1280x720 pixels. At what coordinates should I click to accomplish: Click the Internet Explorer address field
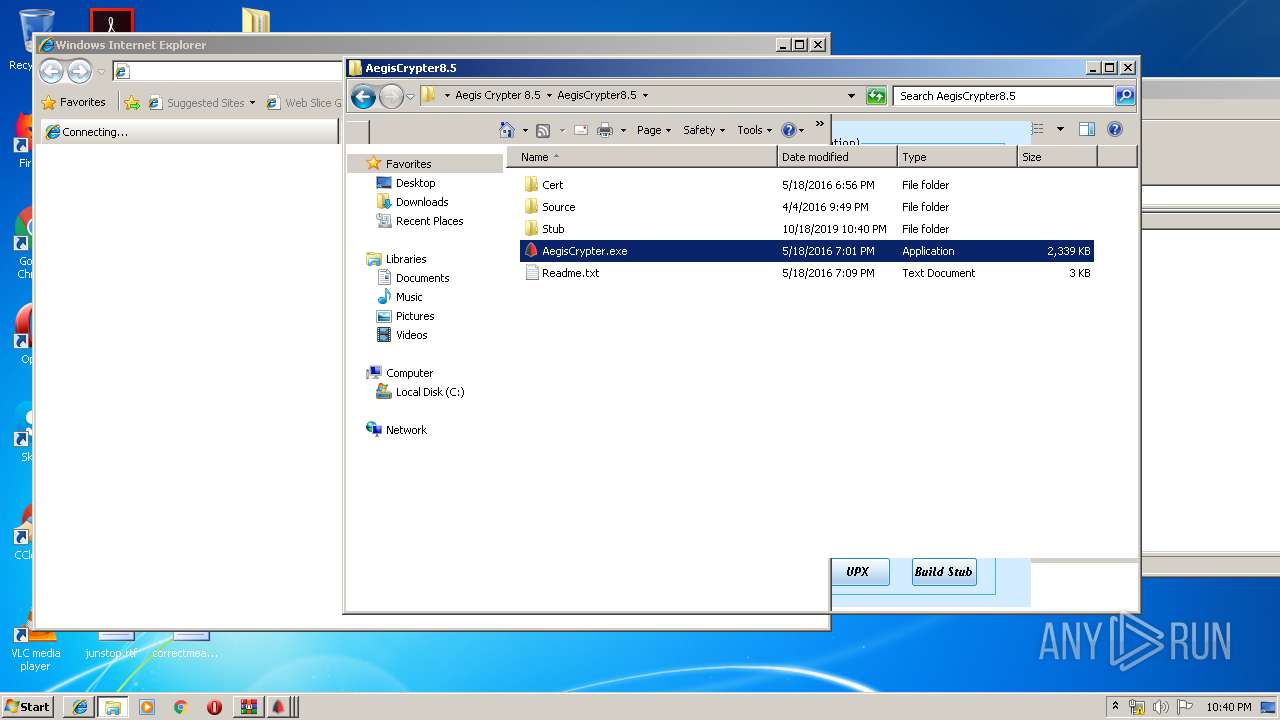[228, 71]
